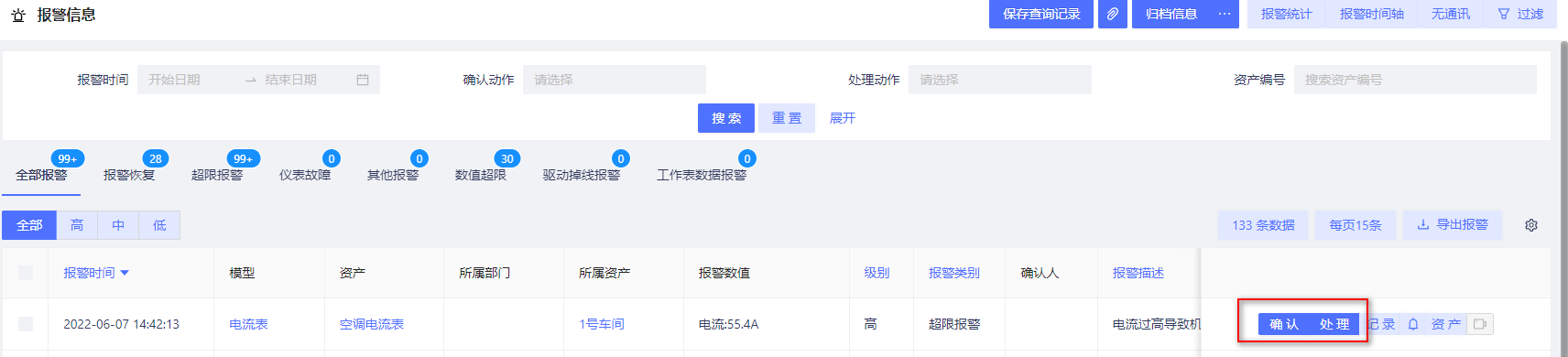Click the 超限报警 cell in the alarm row

point(954,324)
